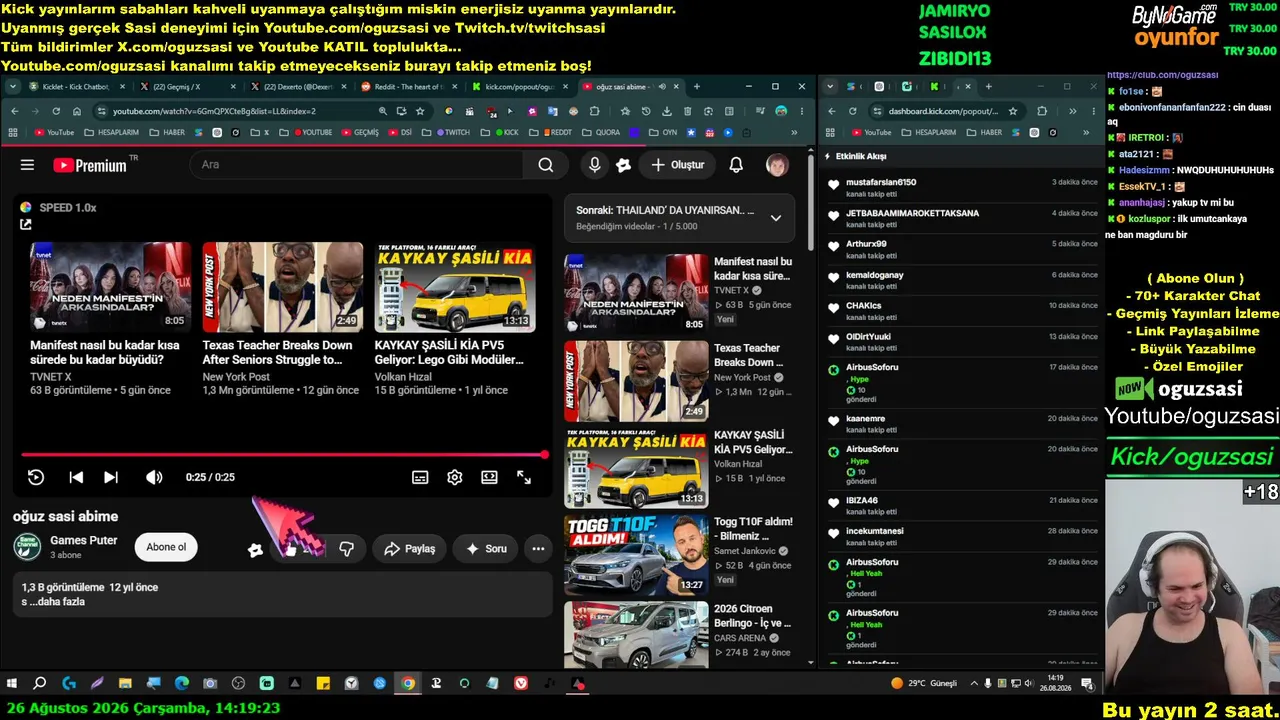Screen dimensions: 1280x720
Task: Show more bookmarks with the overflow chevron
Action: click(x=795, y=132)
